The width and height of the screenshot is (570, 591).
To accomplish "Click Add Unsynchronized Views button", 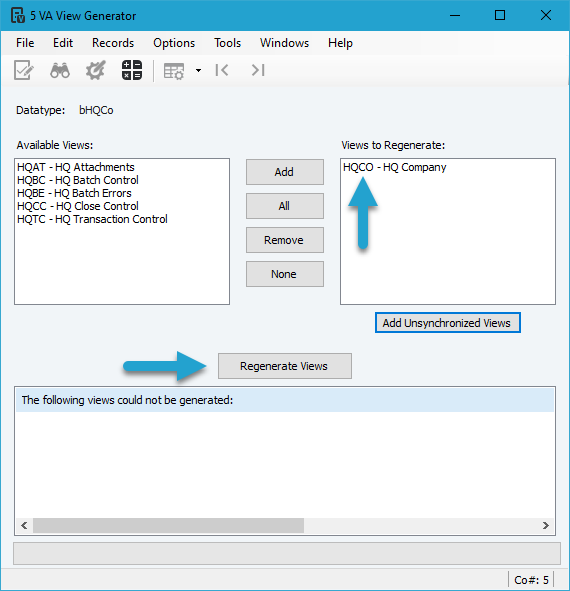I will (x=447, y=323).
